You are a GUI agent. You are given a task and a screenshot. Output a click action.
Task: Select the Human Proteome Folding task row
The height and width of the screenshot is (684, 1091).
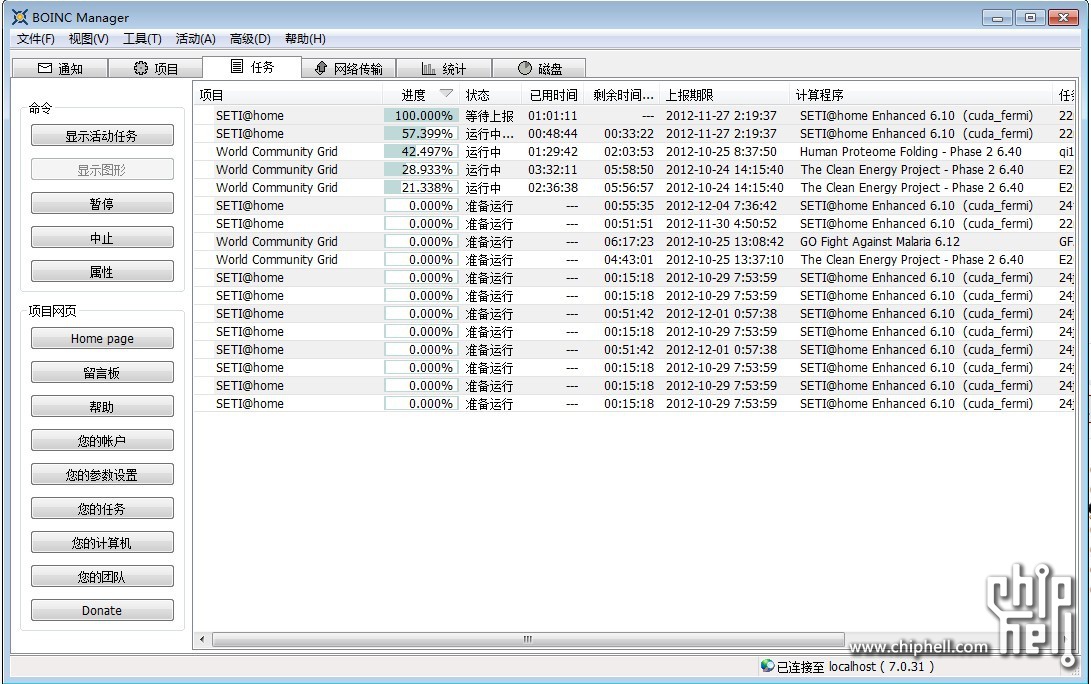(x=635, y=152)
